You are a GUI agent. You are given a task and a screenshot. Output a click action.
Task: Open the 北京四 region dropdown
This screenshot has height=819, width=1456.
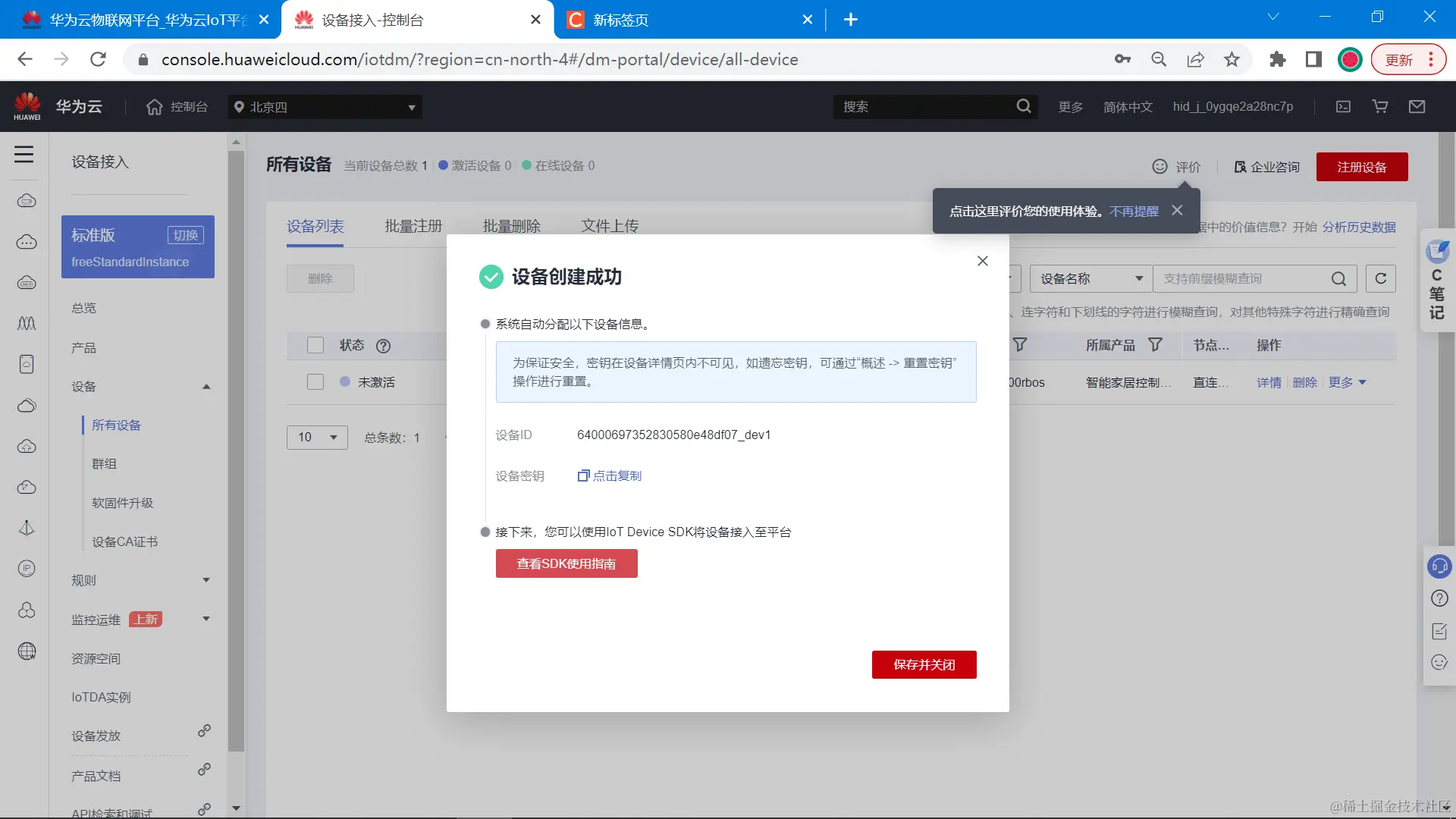pos(325,107)
